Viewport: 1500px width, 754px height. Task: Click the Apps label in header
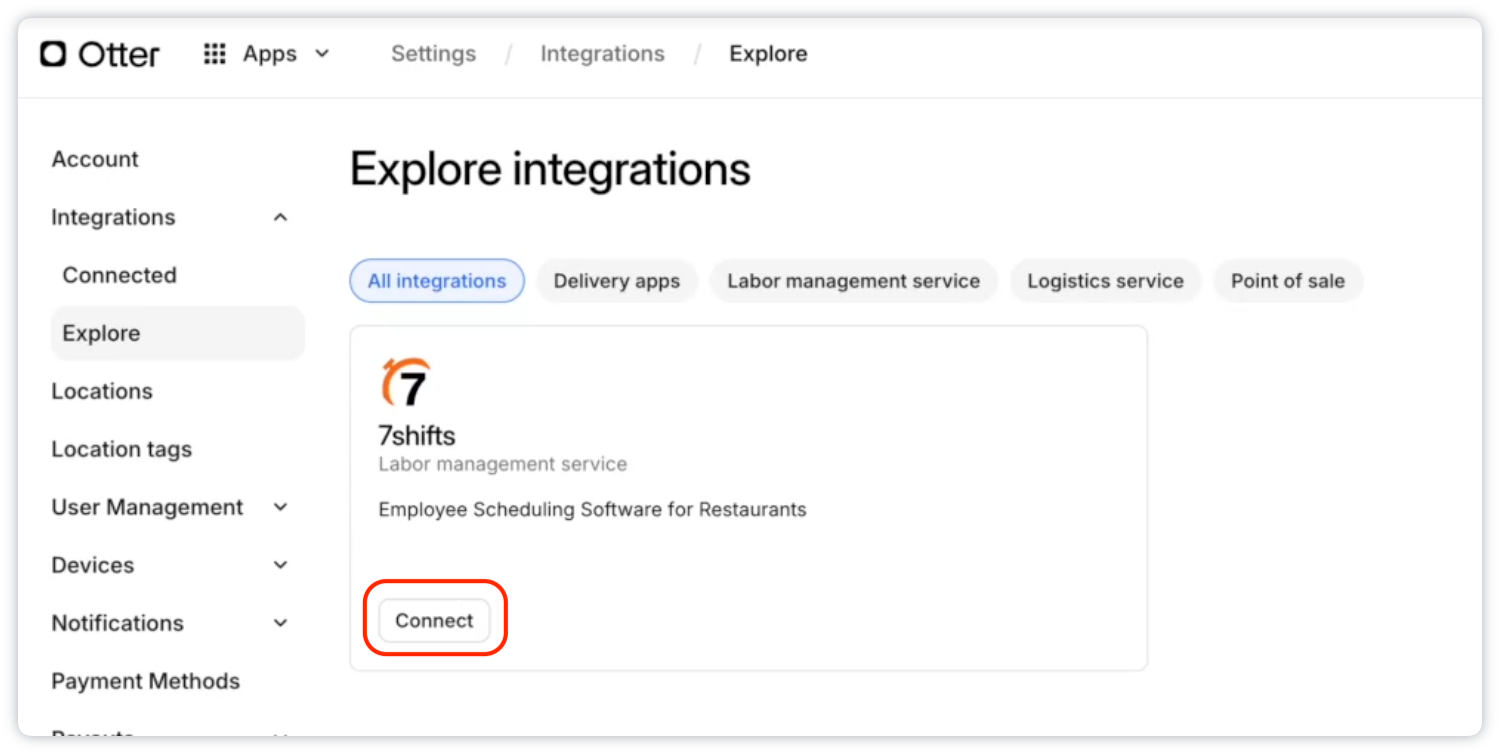(x=270, y=54)
